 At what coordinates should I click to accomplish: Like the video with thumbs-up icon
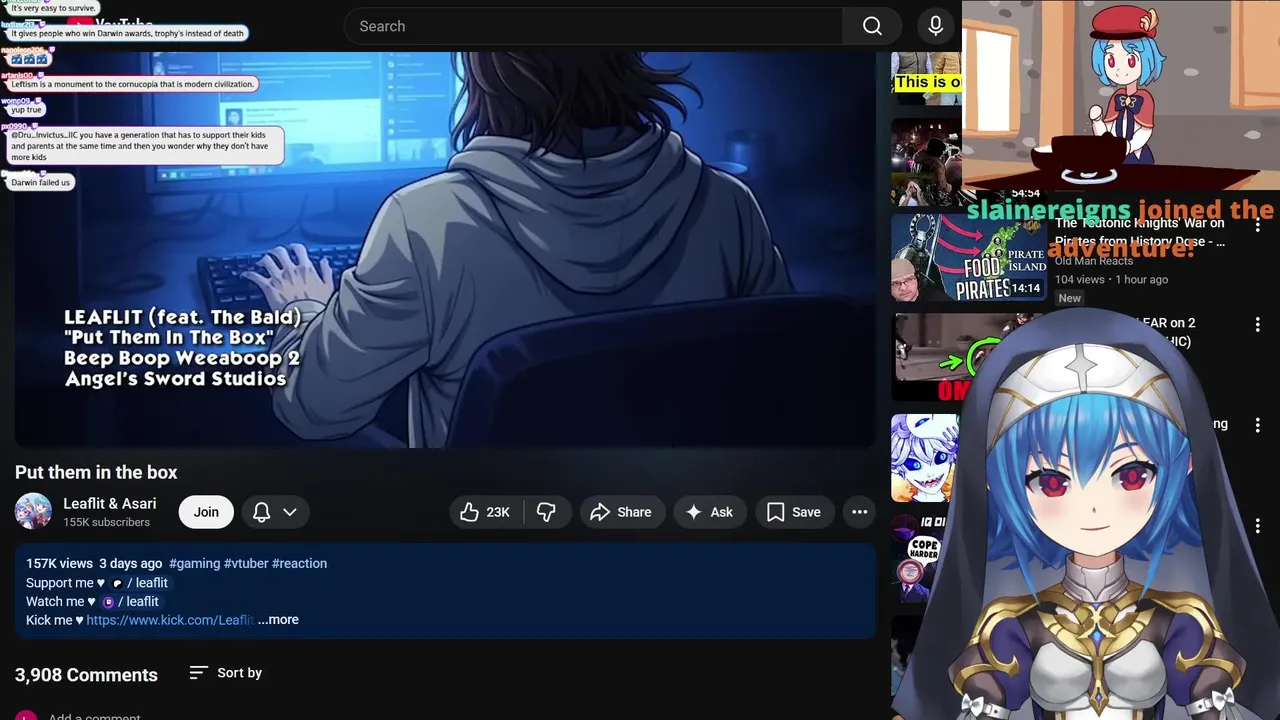click(484, 512)
